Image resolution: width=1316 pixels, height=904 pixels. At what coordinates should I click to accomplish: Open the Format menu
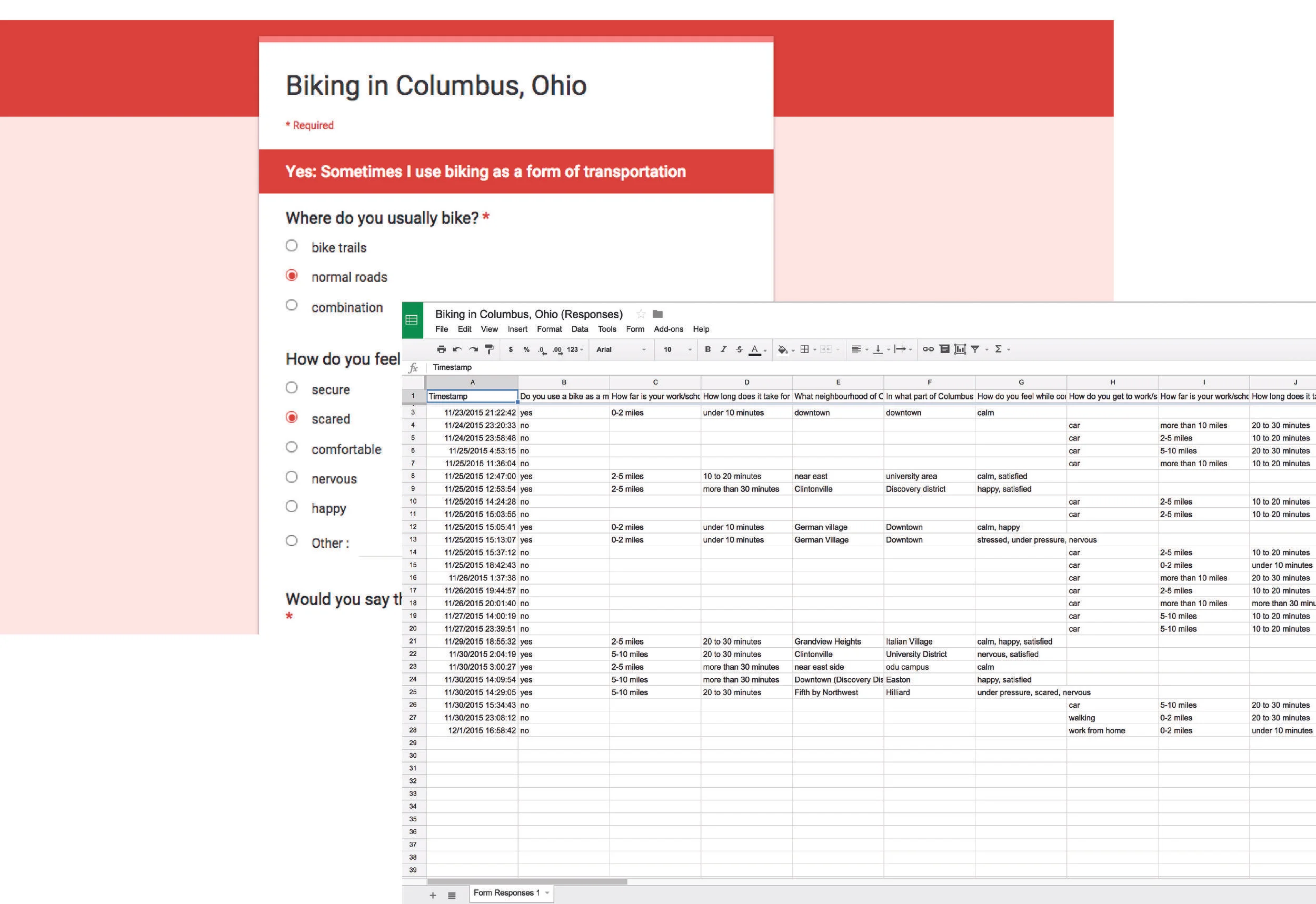[x=550, y=329]
